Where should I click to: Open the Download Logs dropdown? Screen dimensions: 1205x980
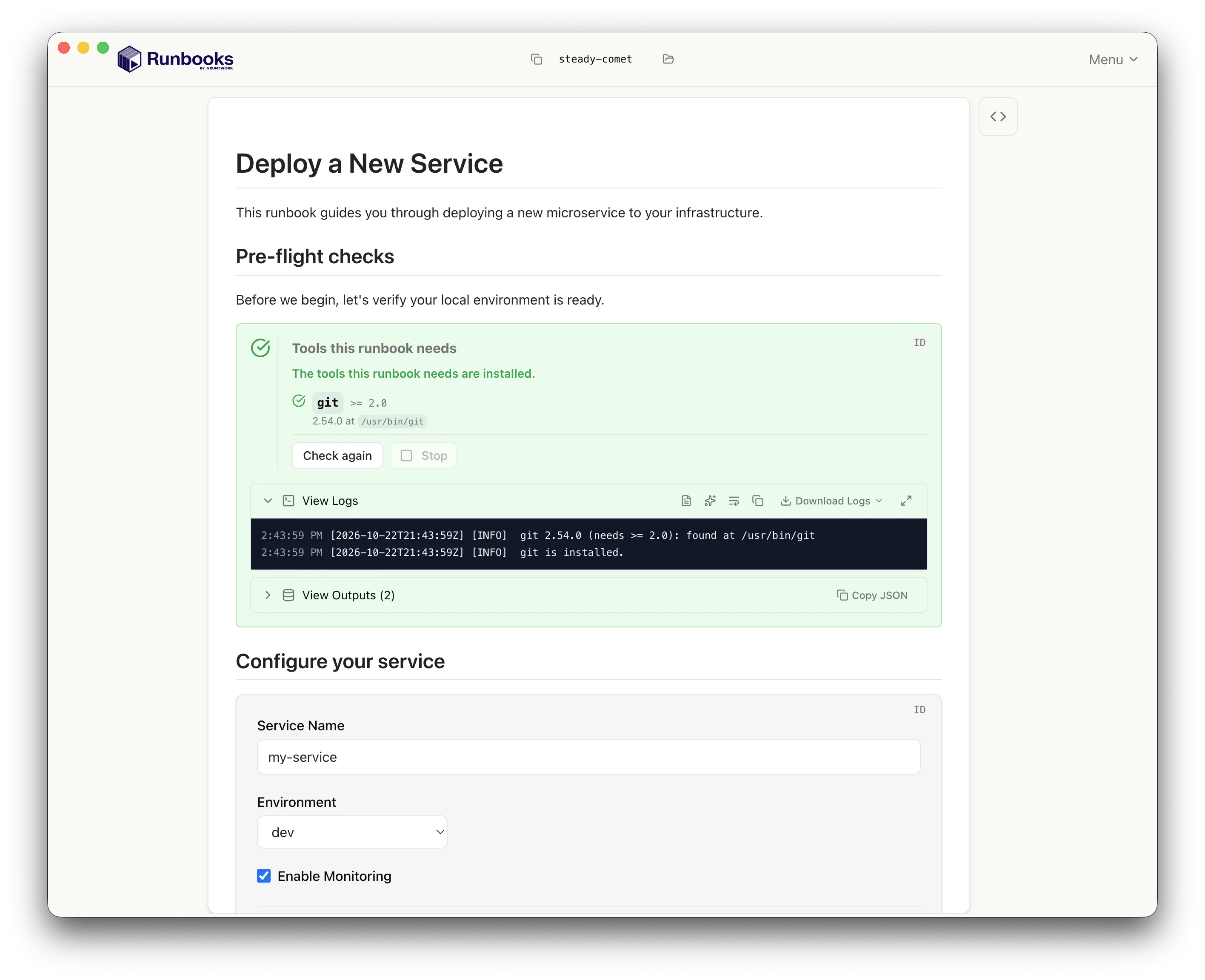(x=831, y=501)
